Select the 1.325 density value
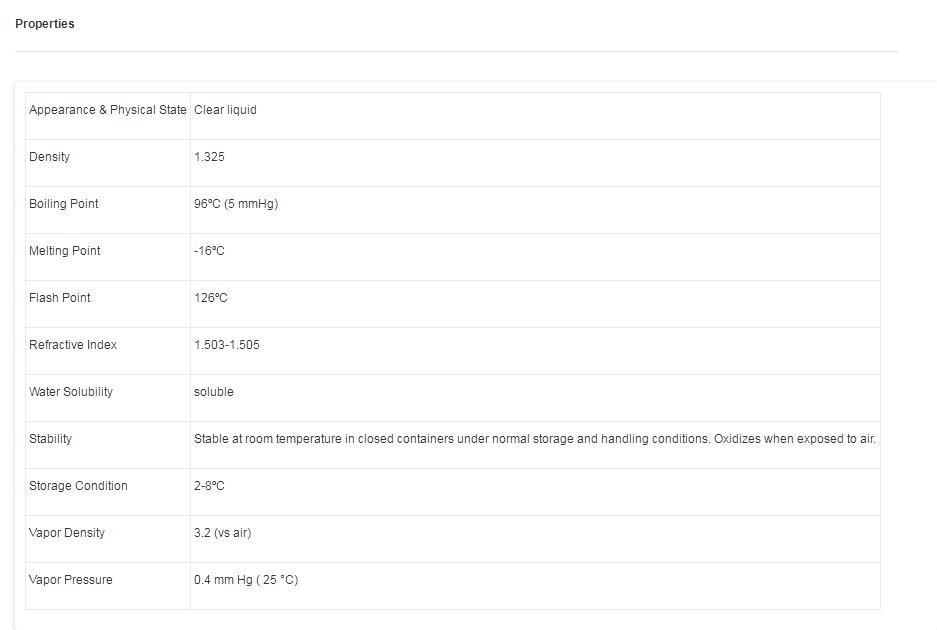Screen dimensions: 937x630 point(209,157)
